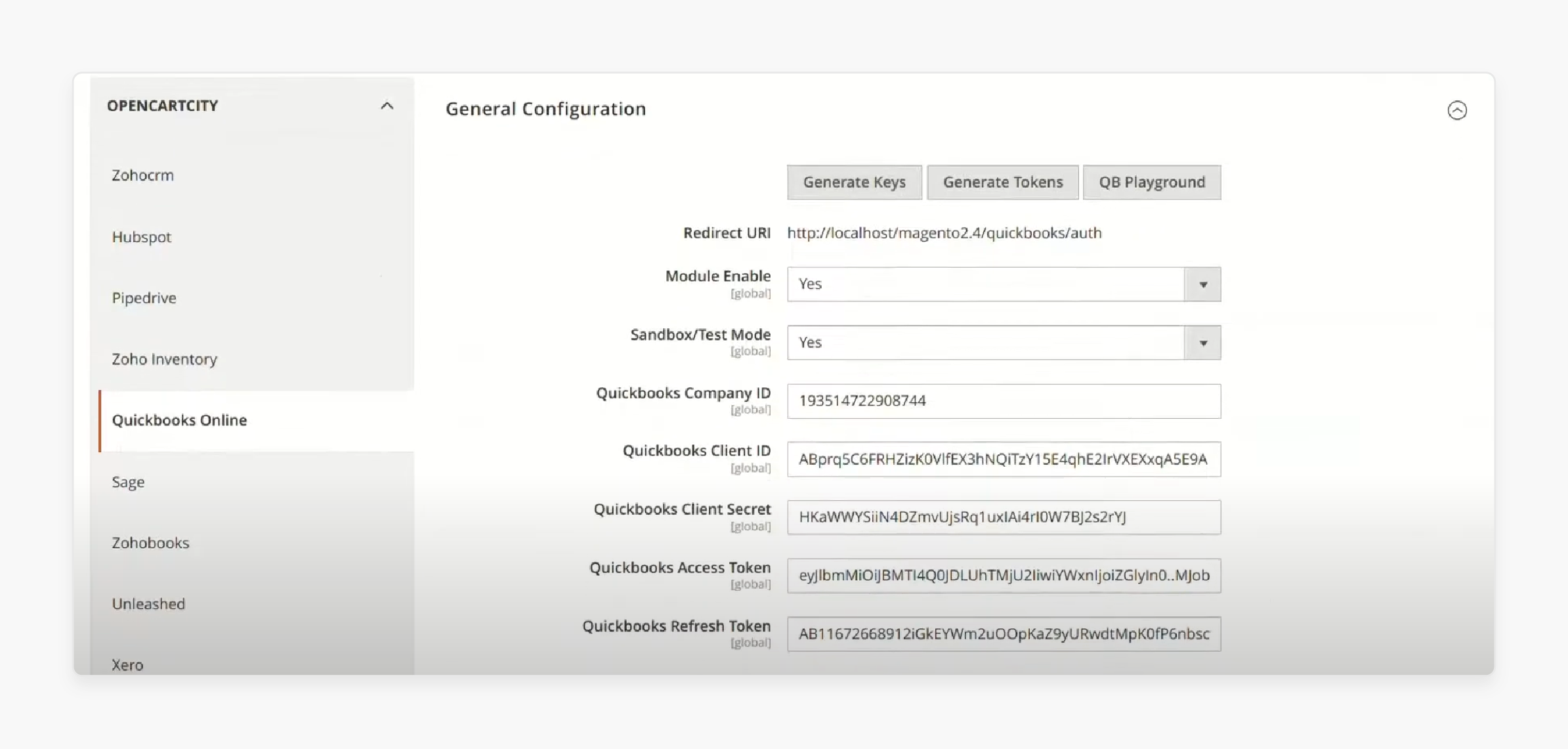The height and width of the screenshot is (749, 1568).
Task: Focus the Quickbooks Client ID field
Action: 1004,459
